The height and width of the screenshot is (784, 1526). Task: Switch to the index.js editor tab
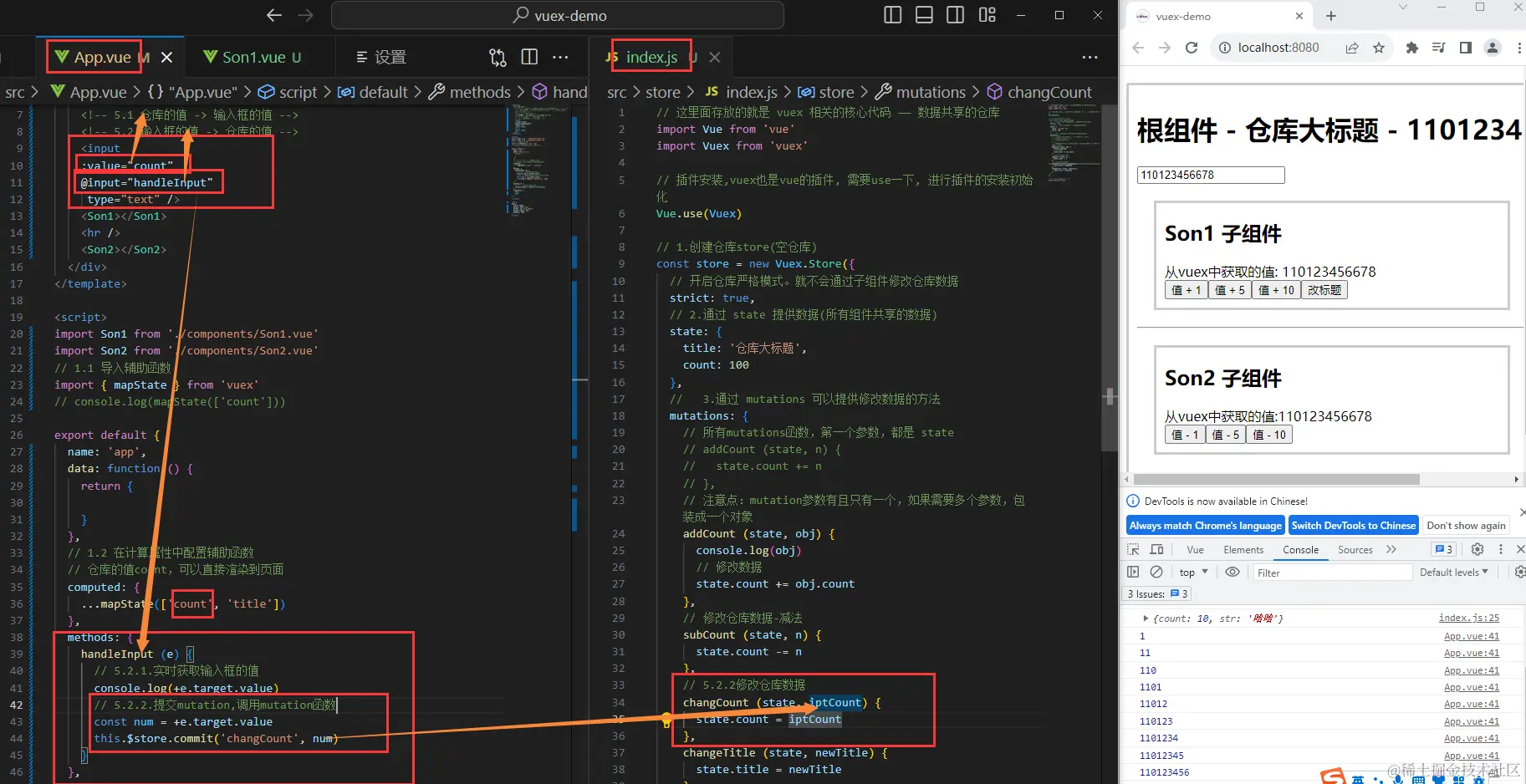point(651,57)
